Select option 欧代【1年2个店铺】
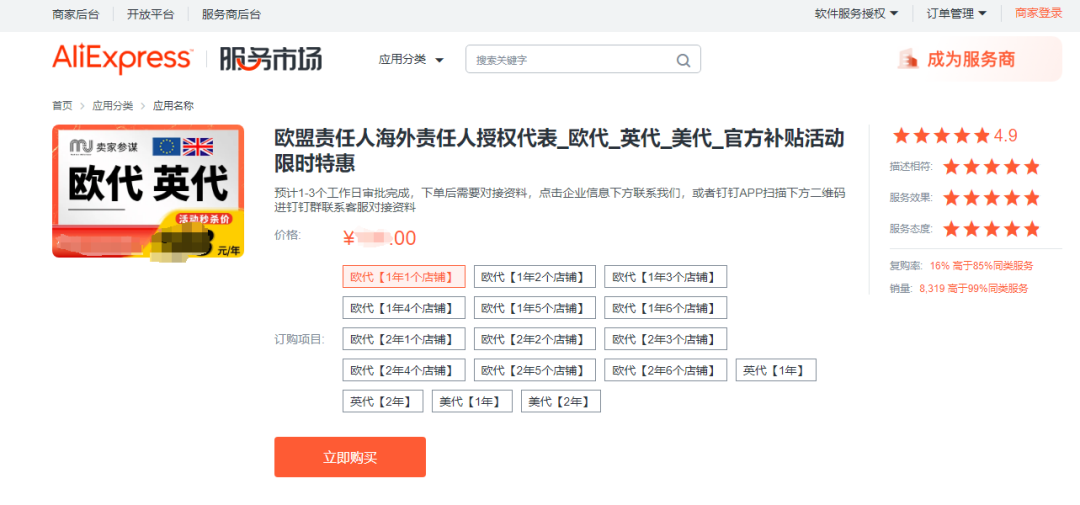The height and width of the screenshot is (505, 1080). tap(534, 277)
